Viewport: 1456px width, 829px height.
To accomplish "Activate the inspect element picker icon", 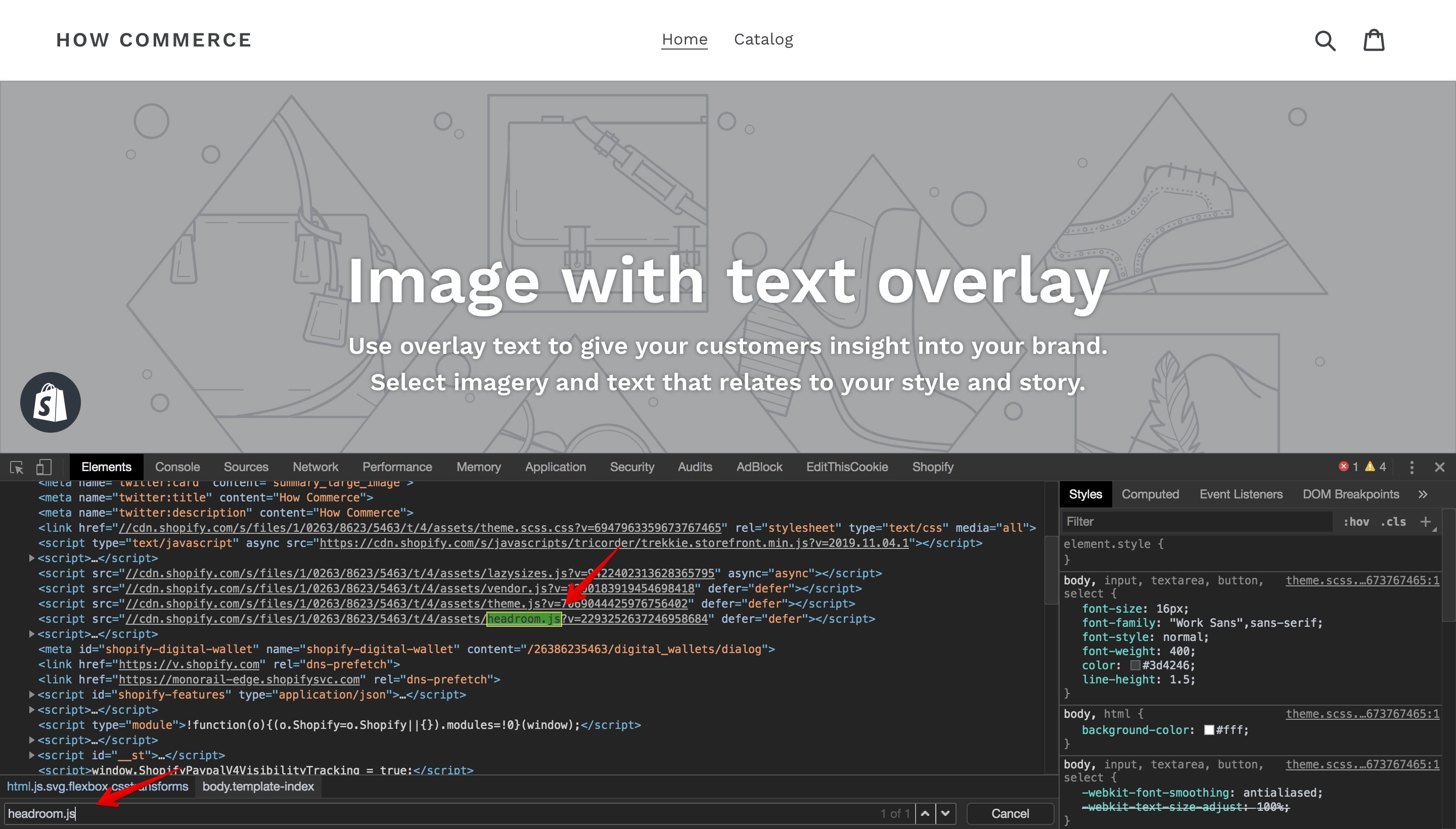I will 17,467.
